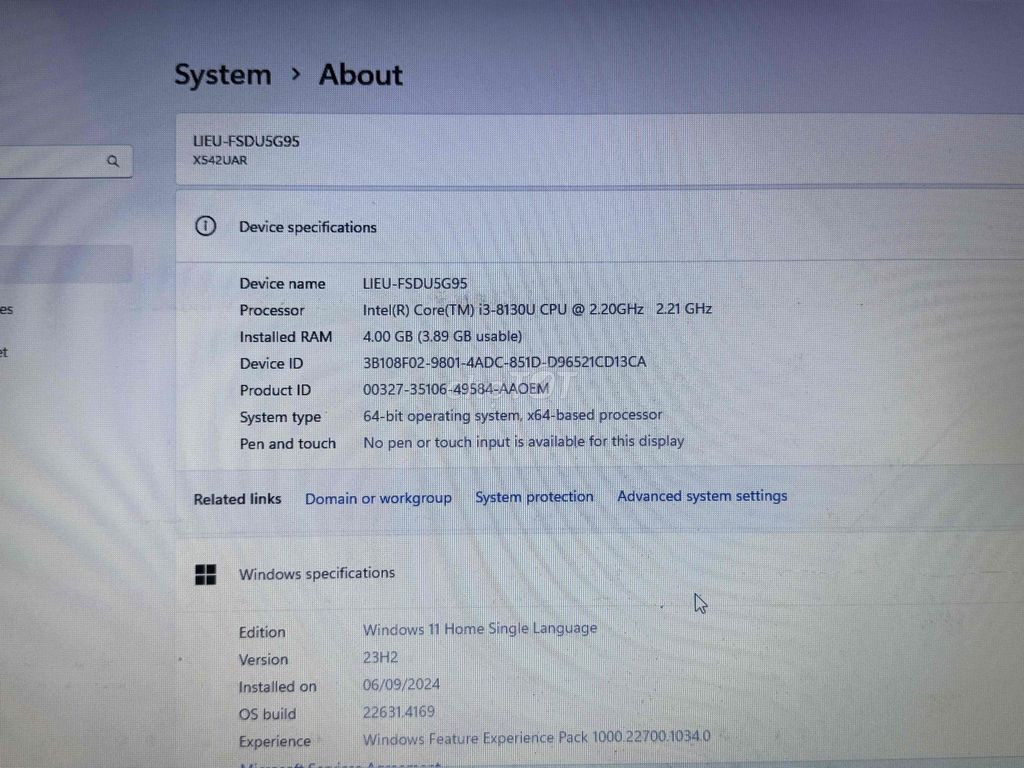Go back to System in breadcrumb
The height and width of the screenshot is (768, 1024).
223,75
